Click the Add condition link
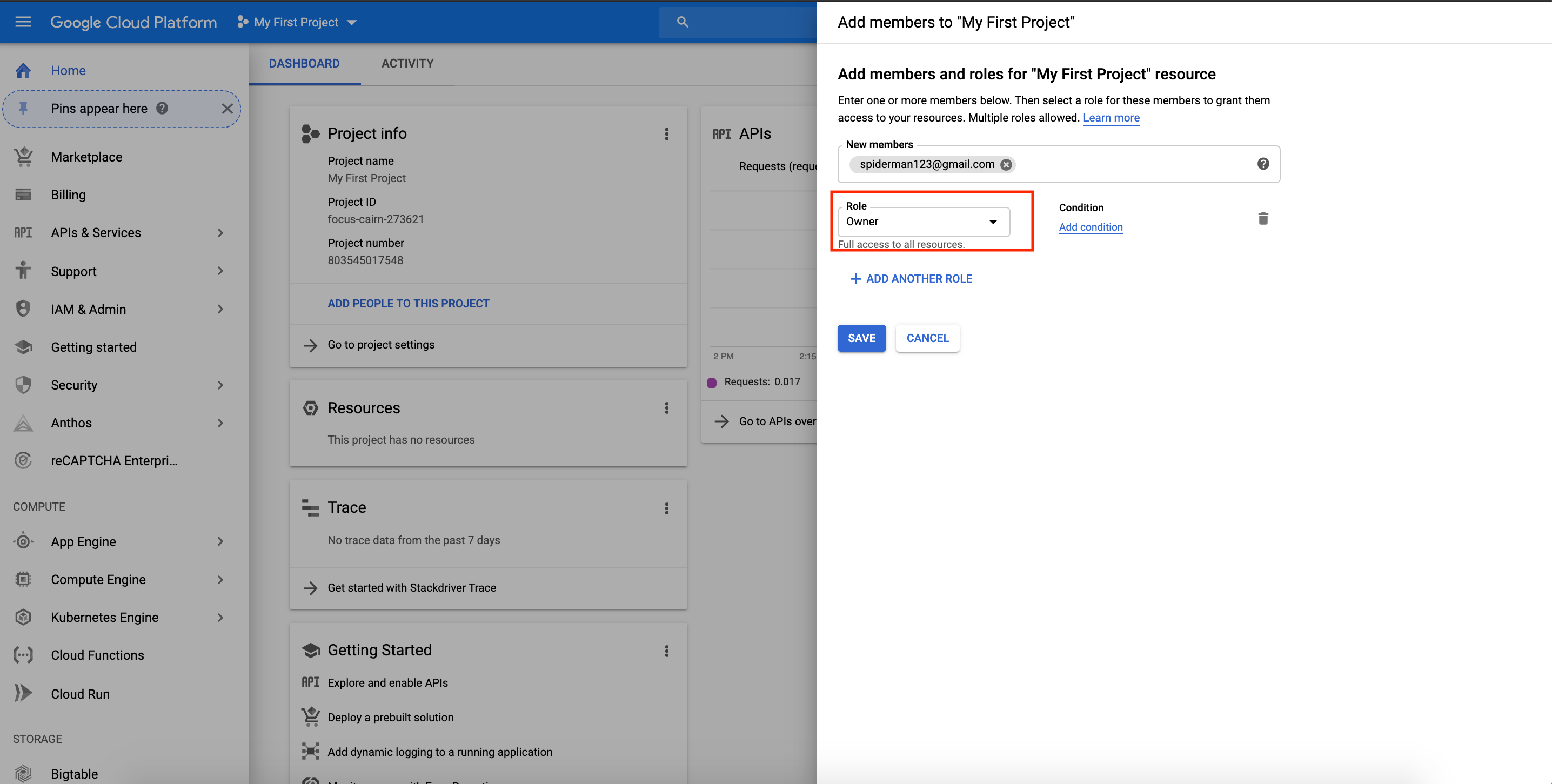Image resolution: width=1552 pixels, height=784 pixels. point(1091,227)
